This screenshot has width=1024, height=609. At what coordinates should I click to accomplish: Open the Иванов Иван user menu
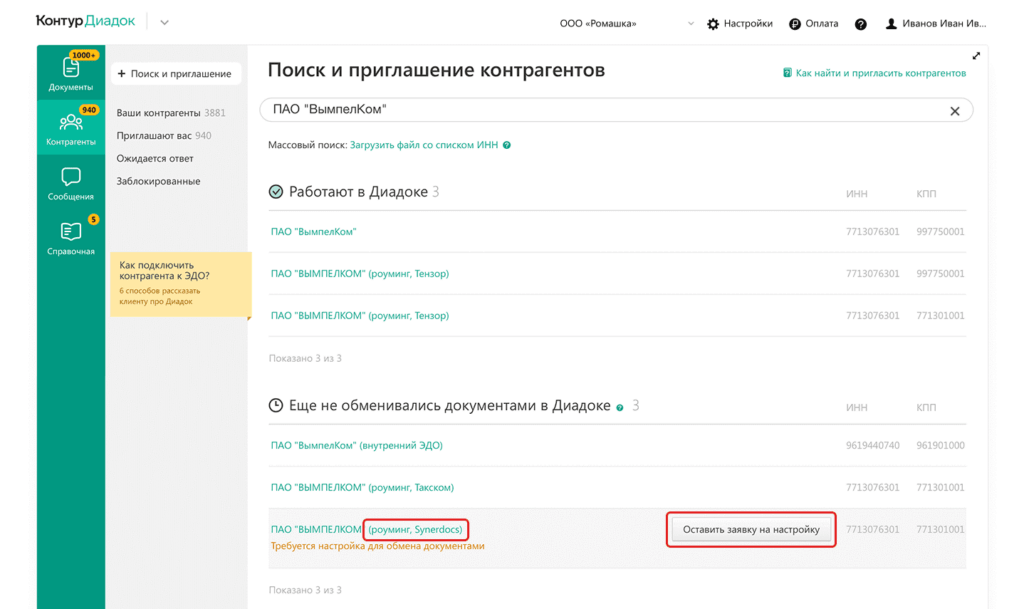tap(935, 24)
